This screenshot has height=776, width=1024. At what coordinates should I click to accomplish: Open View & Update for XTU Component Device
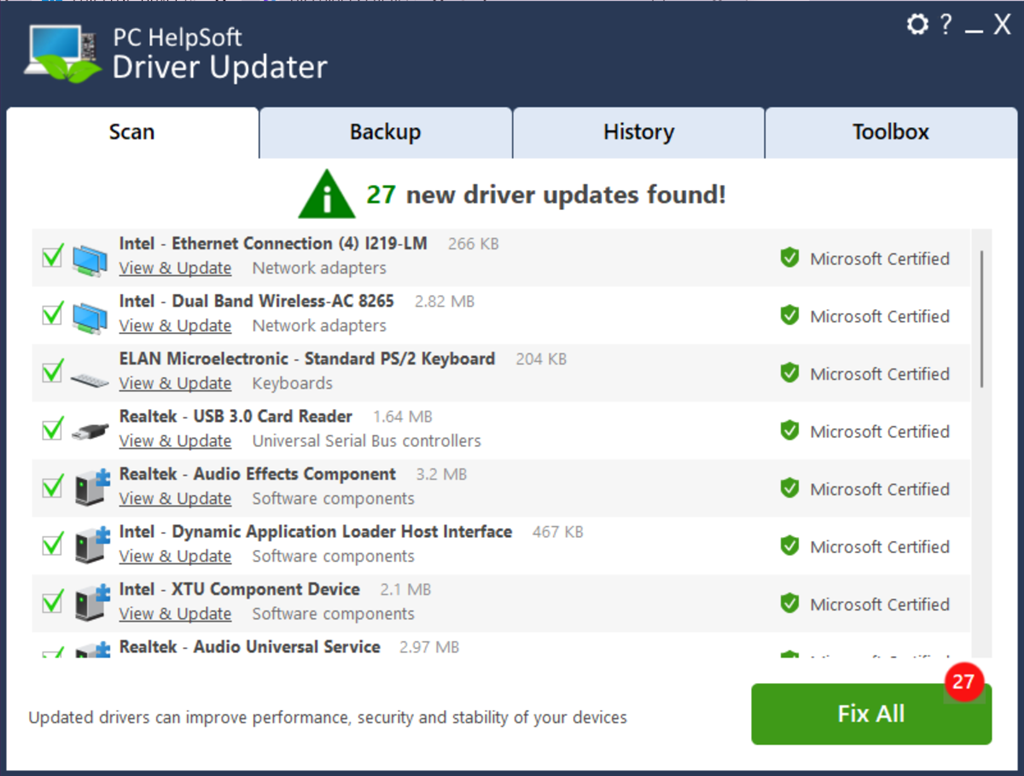[175, 613]
